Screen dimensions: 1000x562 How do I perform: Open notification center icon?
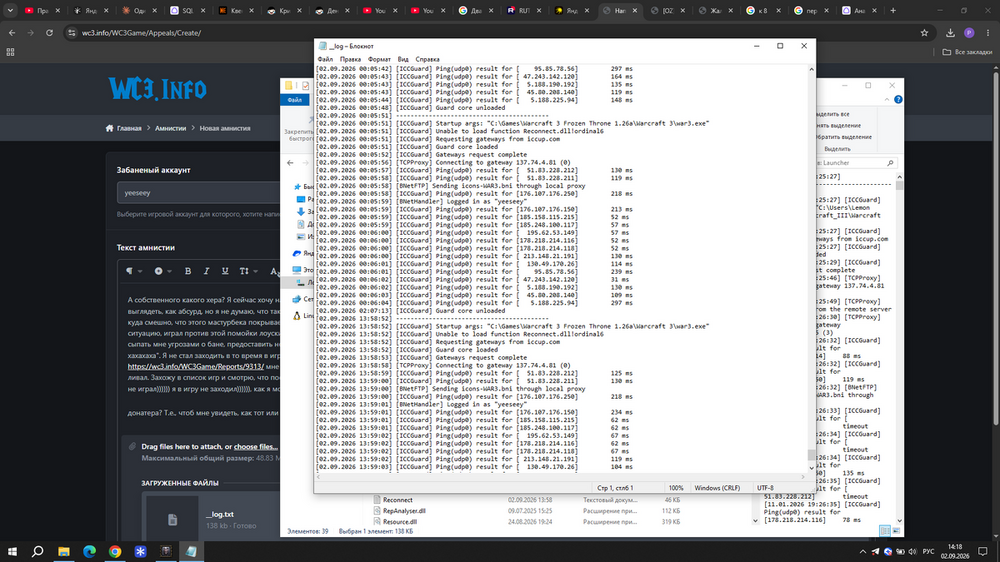pos(983,552)
